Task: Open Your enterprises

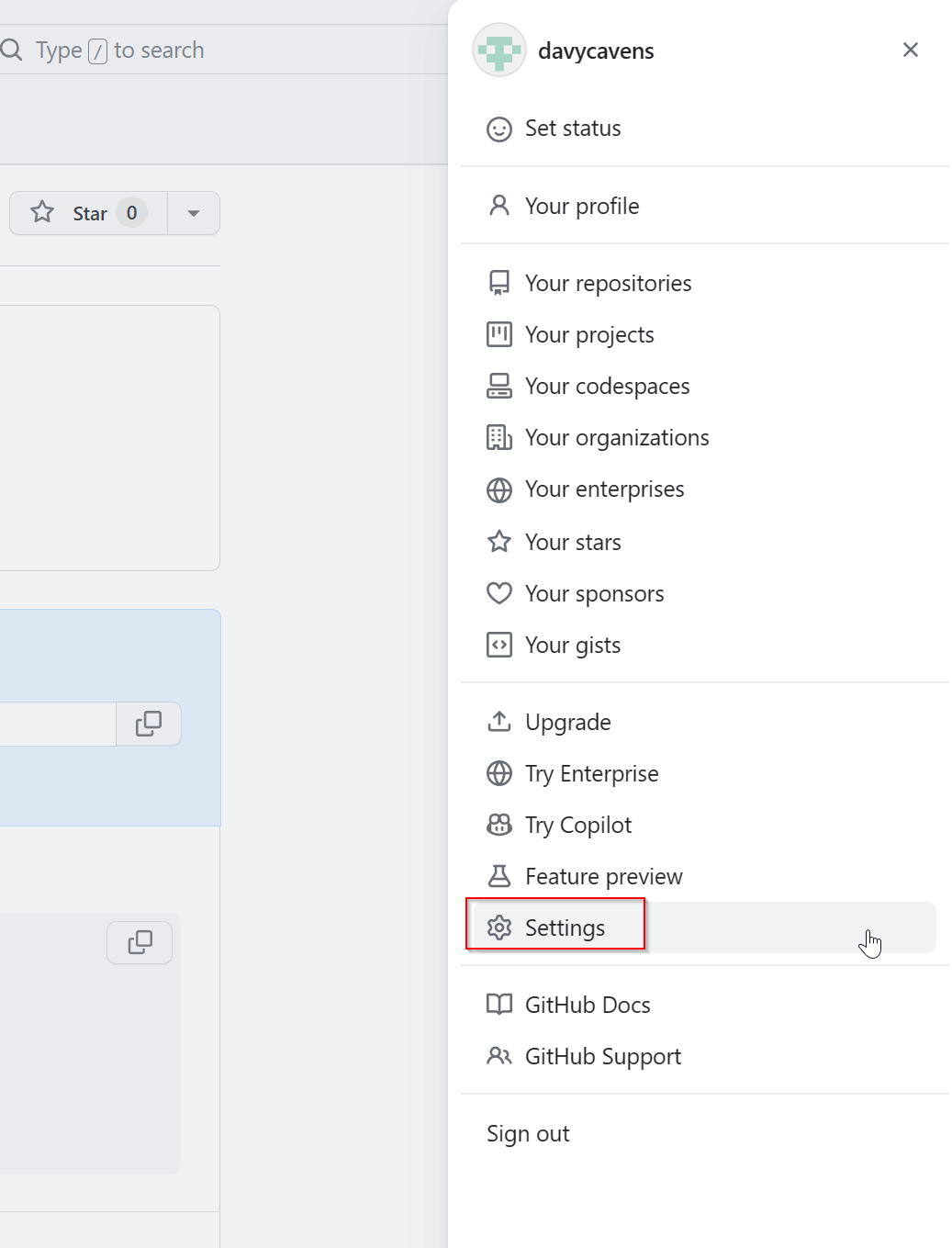Action: point(704,489)
